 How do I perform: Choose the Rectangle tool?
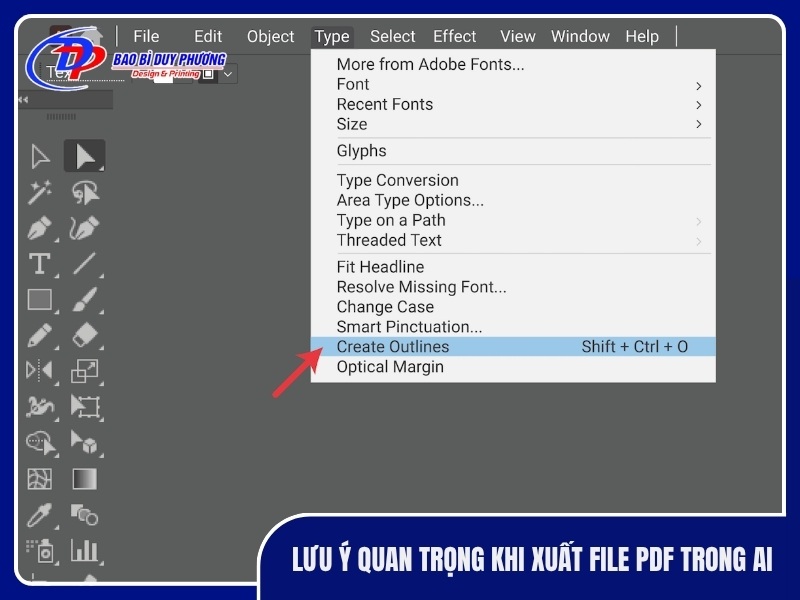(41, 300)
